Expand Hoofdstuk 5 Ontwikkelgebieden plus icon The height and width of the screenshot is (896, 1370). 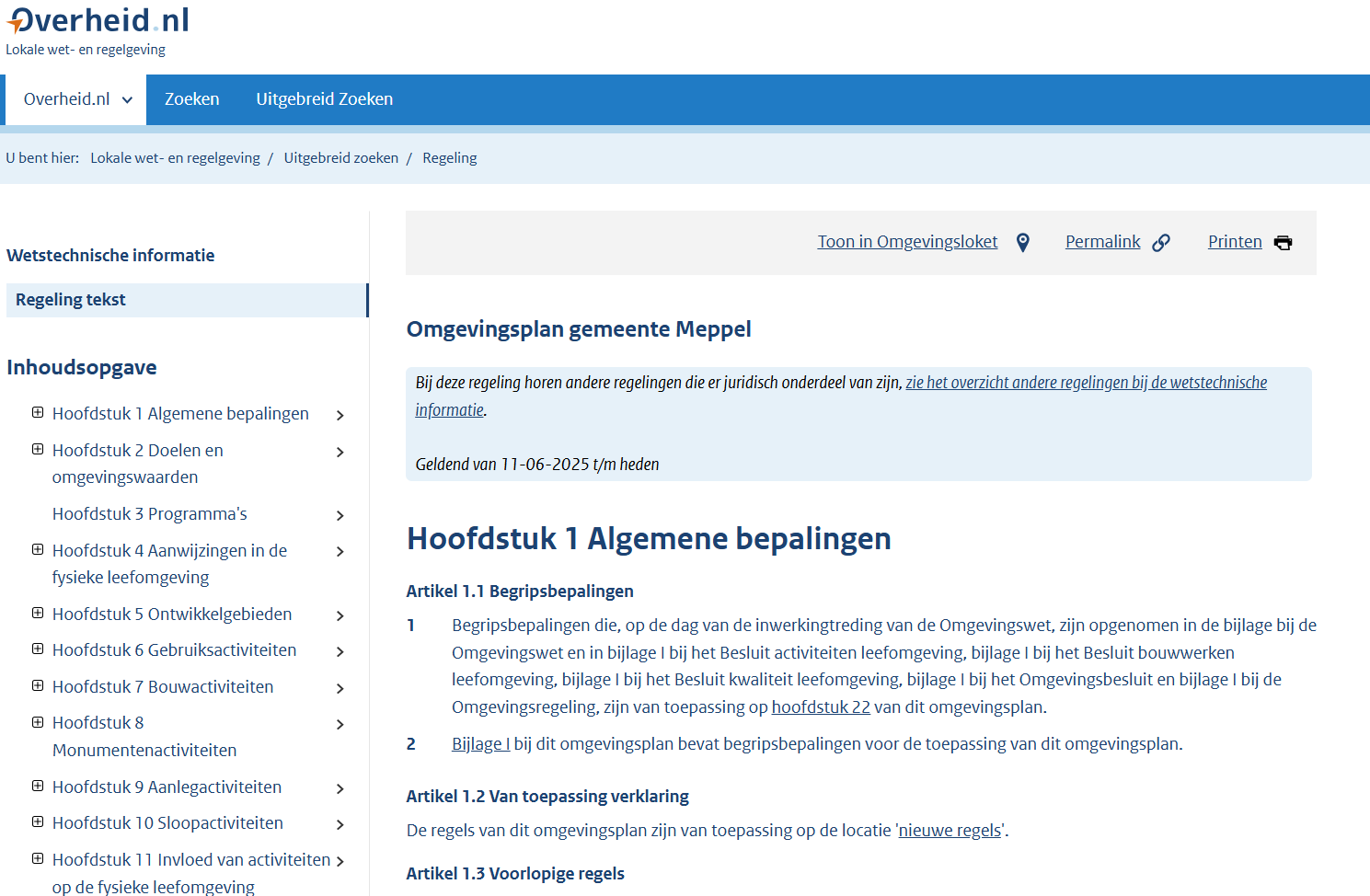[x=38, y=614]
